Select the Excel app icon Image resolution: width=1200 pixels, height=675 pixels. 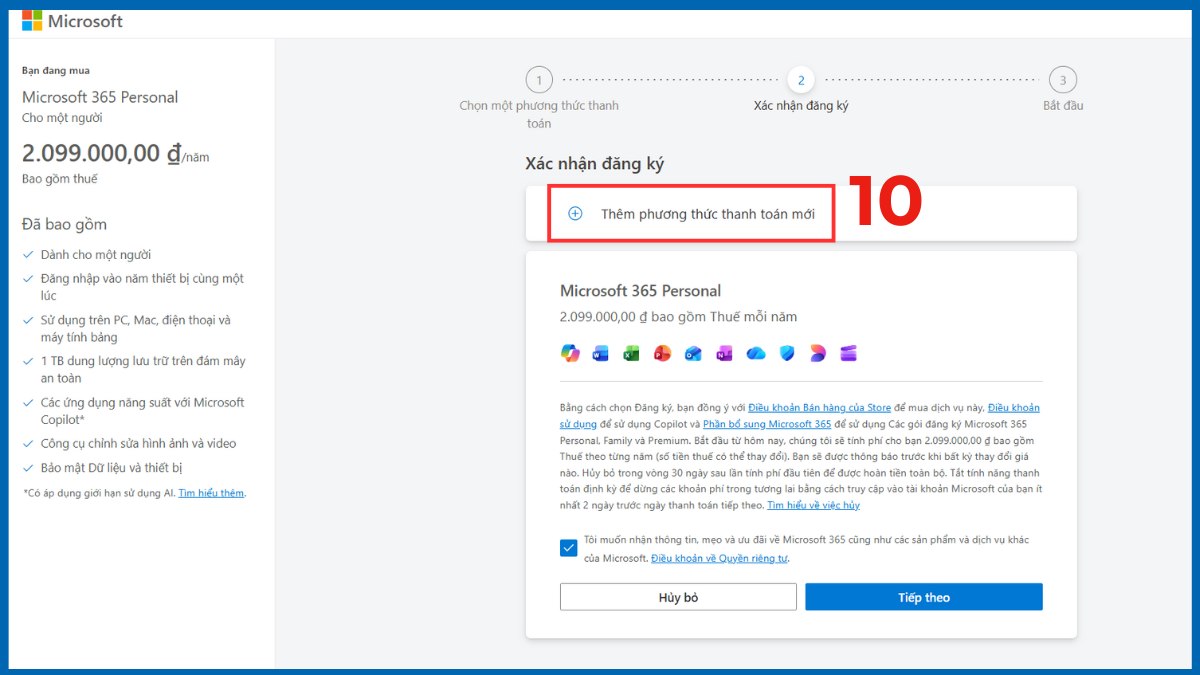tap(631, 353)
